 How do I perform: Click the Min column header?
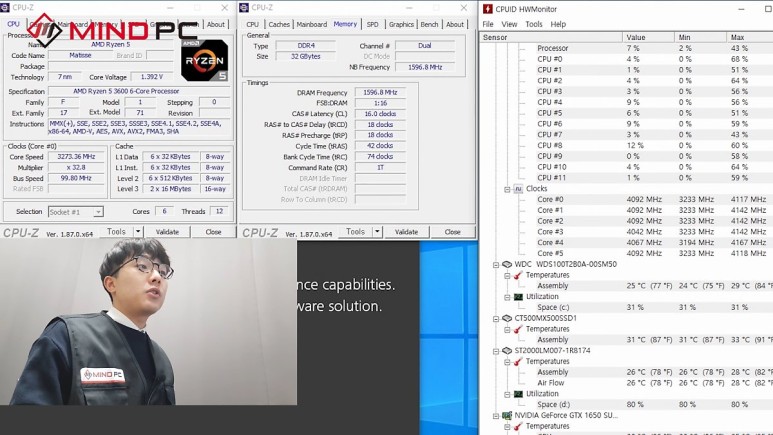tap(700, 37)
